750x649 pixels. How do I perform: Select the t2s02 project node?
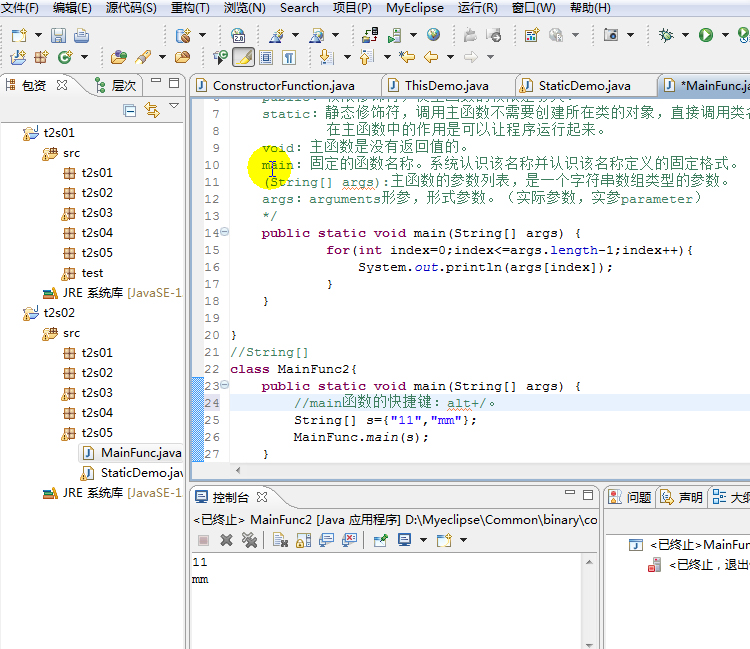pyautogui.click(x=49, y=312)
